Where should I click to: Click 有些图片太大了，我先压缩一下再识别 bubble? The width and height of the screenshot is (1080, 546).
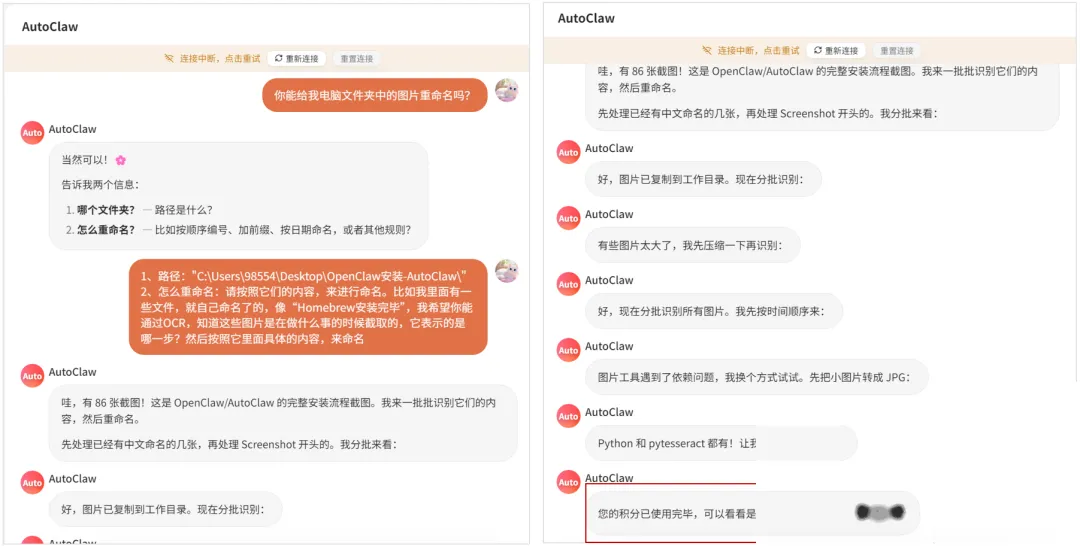[x=693, y=245]
